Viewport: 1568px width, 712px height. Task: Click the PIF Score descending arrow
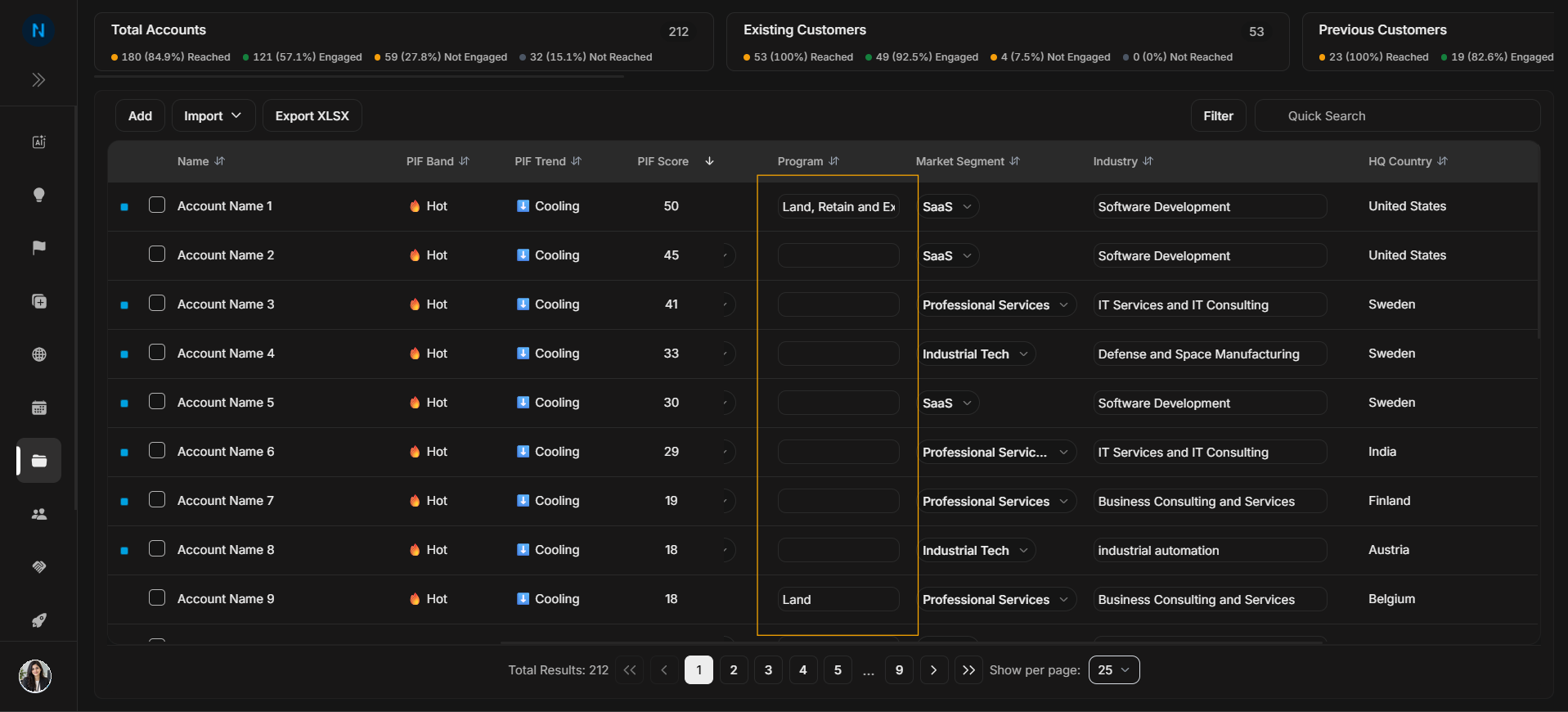point(709,161)
